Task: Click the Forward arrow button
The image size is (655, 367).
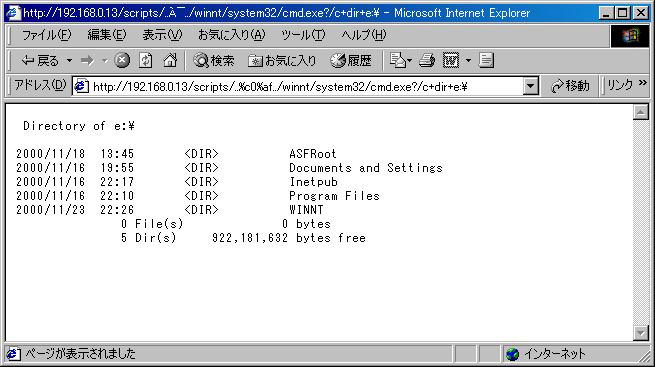Action: [87, 61]
